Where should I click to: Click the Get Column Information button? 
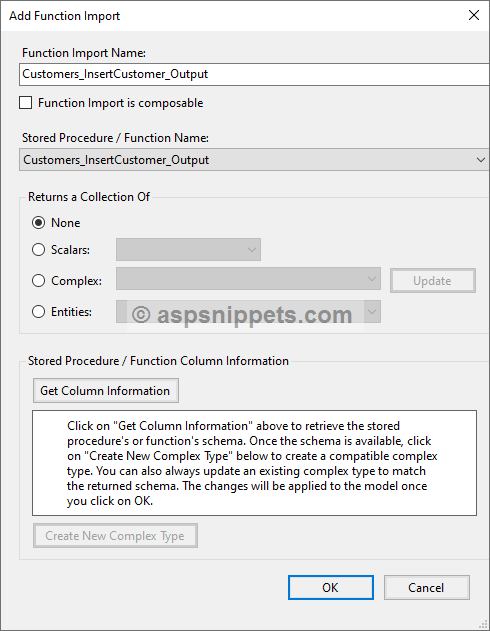(x=106, y=390)
